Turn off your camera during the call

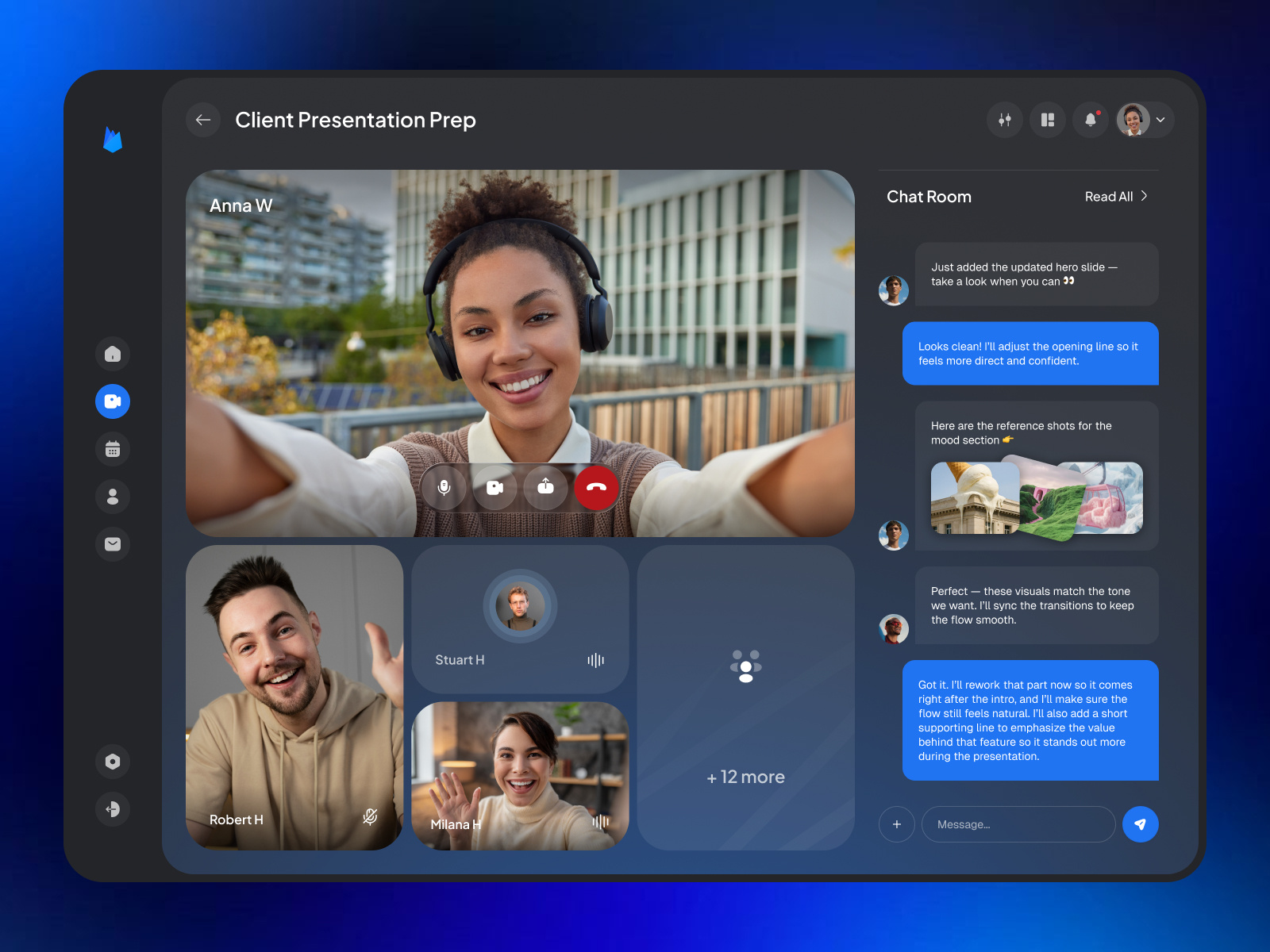coord(495,488)
